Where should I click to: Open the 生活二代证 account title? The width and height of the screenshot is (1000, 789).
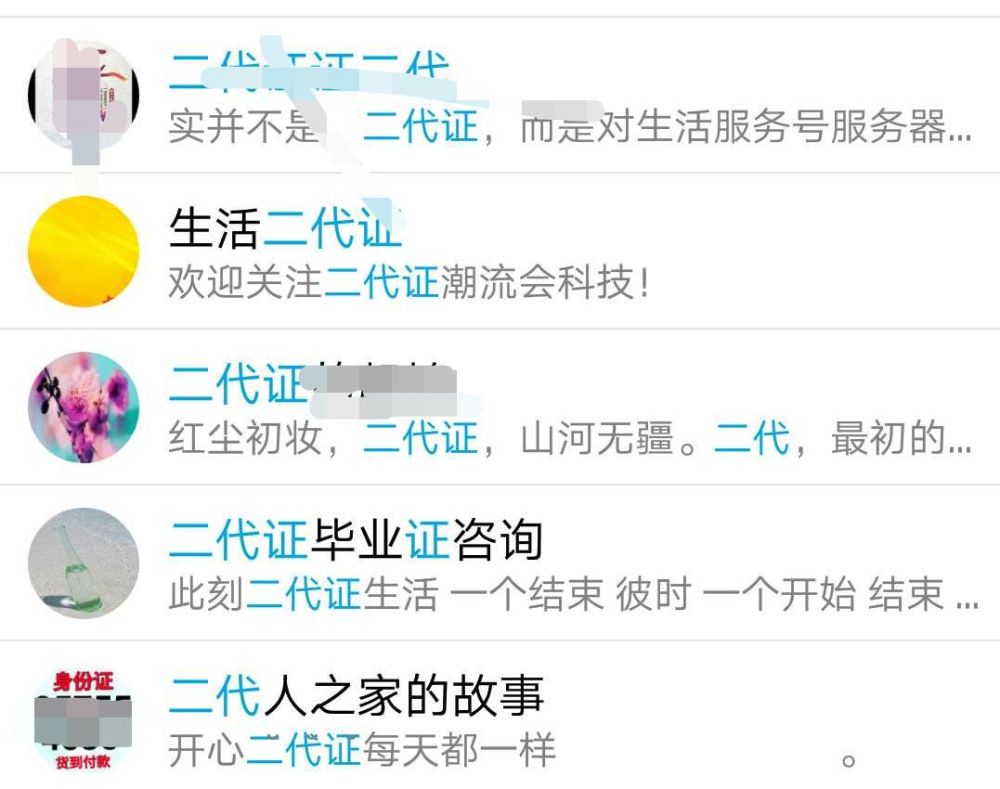[285, 228]
